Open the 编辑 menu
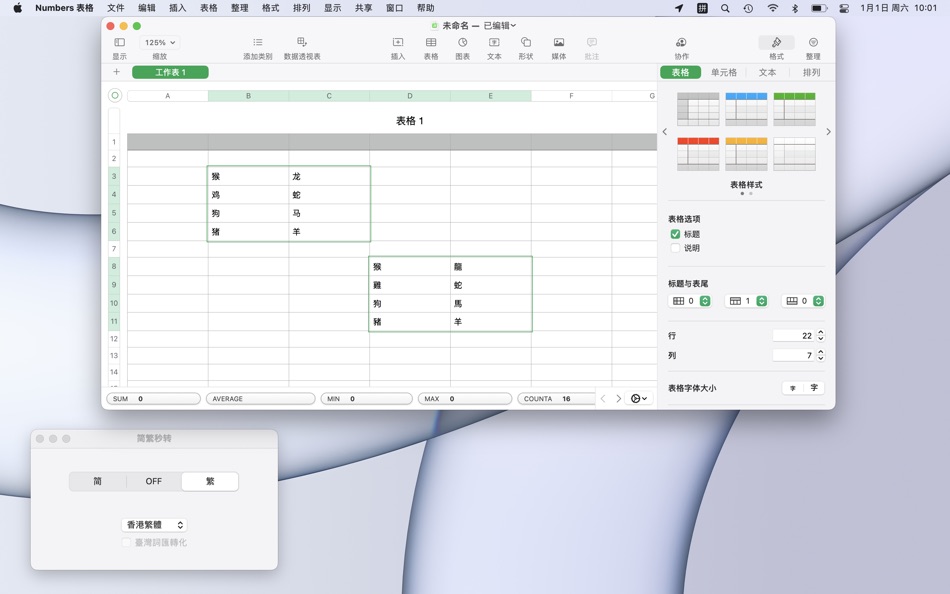950x594 pixels. click(147, 8)
